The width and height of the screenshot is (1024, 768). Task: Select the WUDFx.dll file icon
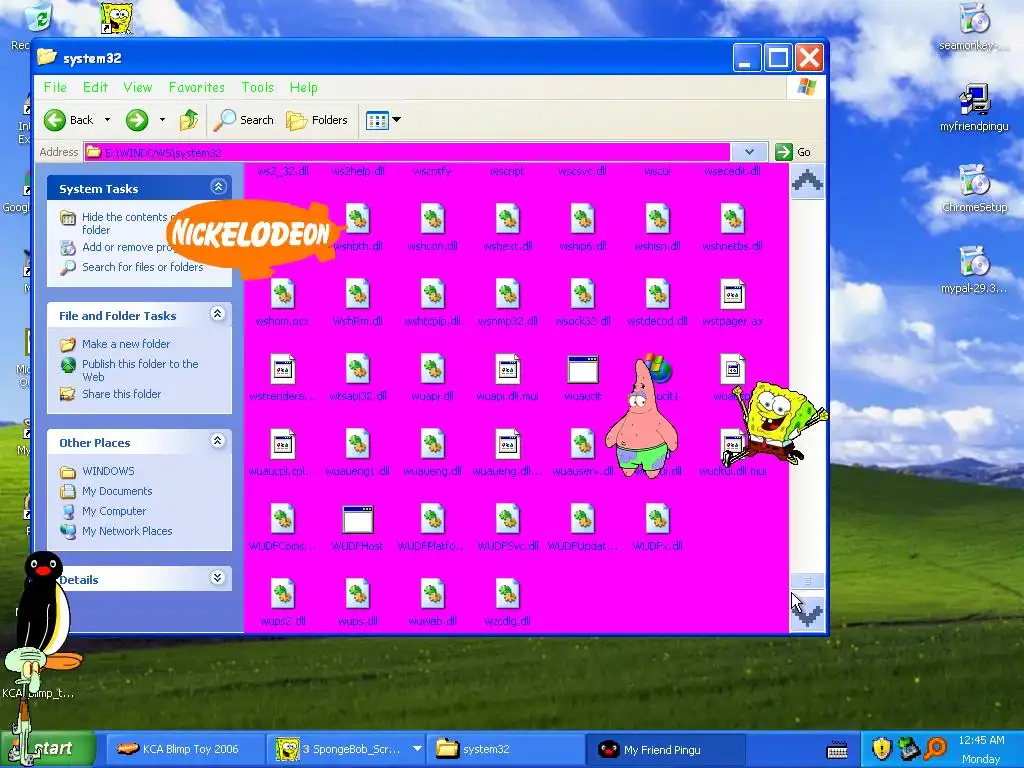658,519
